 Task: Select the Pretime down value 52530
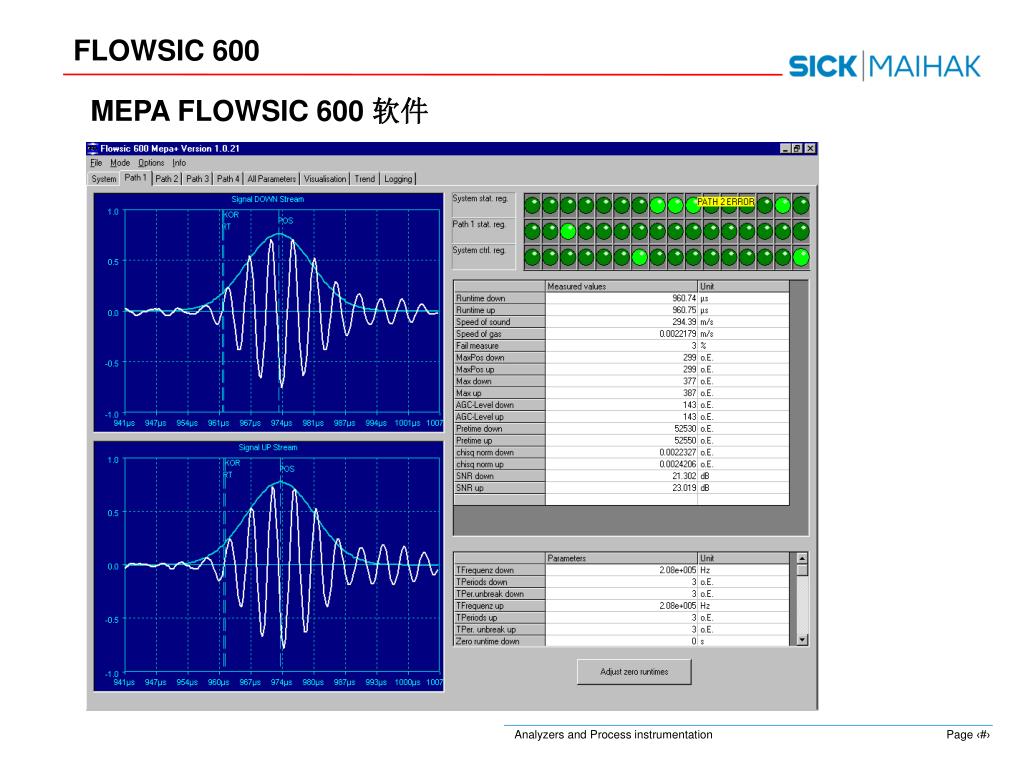pos(685,429)
